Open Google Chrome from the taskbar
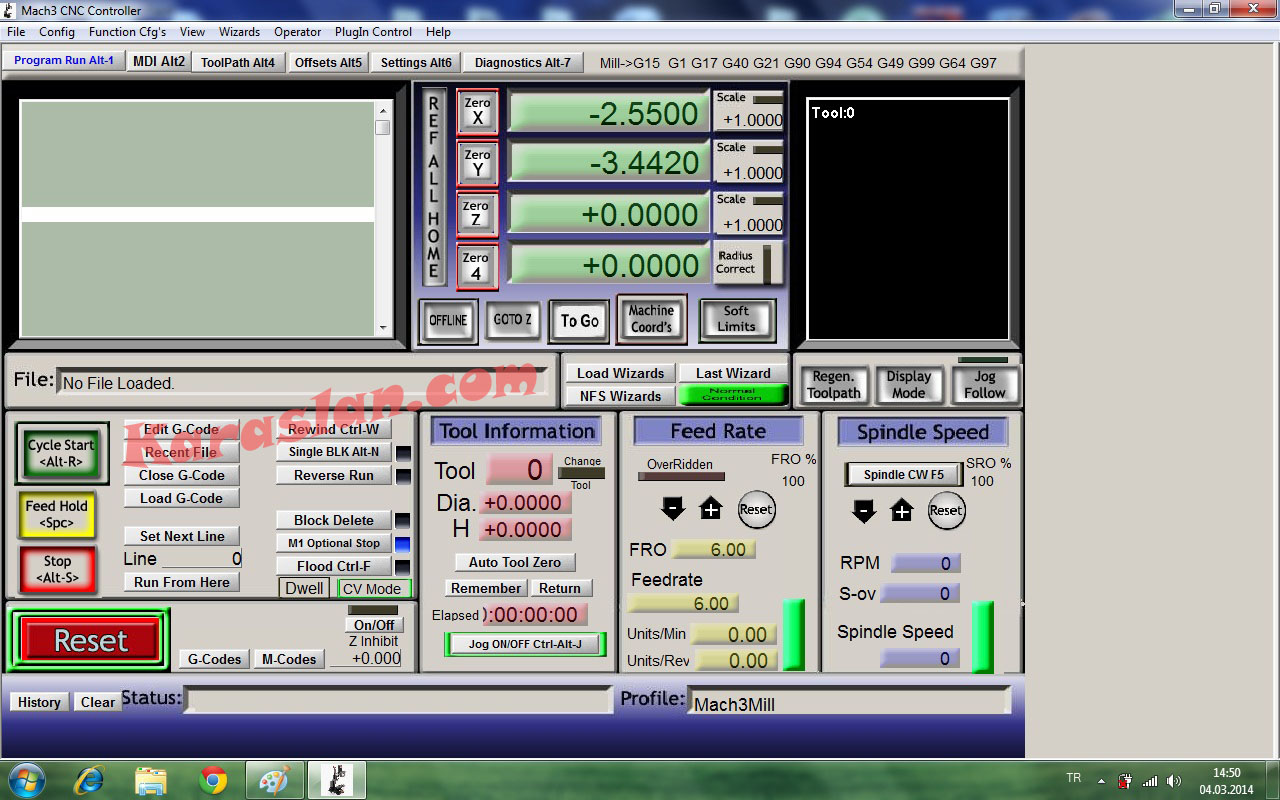1280x800 pixels. (x=212, y=780)
